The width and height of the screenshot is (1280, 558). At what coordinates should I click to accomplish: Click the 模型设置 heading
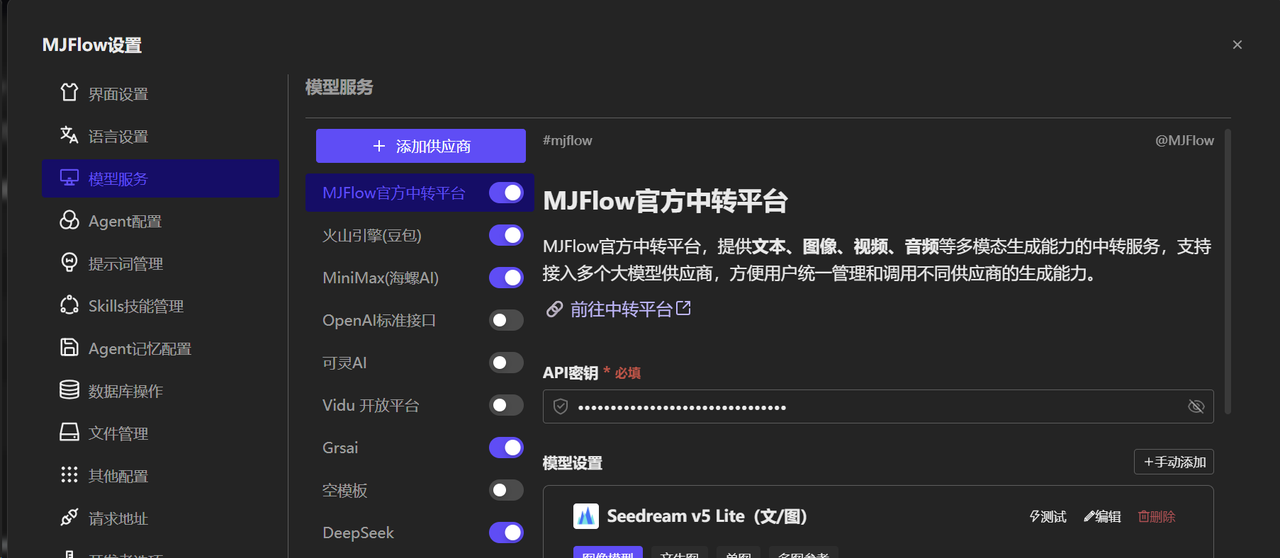point(573,463)
